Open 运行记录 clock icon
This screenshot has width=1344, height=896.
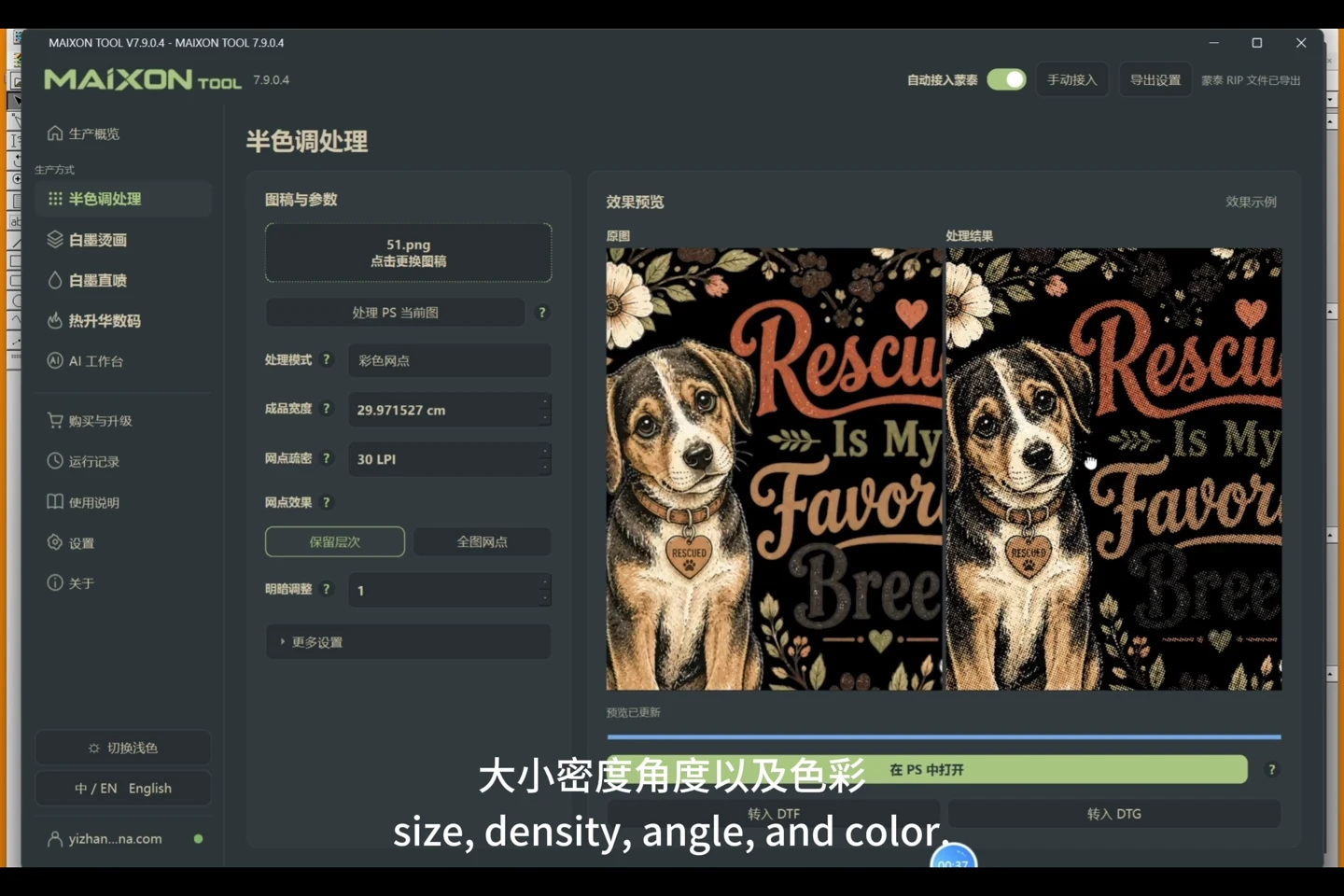coord(55,461)
